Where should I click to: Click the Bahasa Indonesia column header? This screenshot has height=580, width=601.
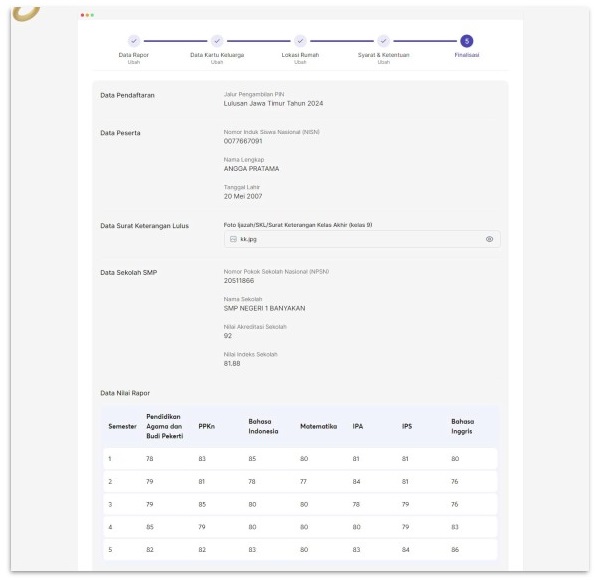263,426
